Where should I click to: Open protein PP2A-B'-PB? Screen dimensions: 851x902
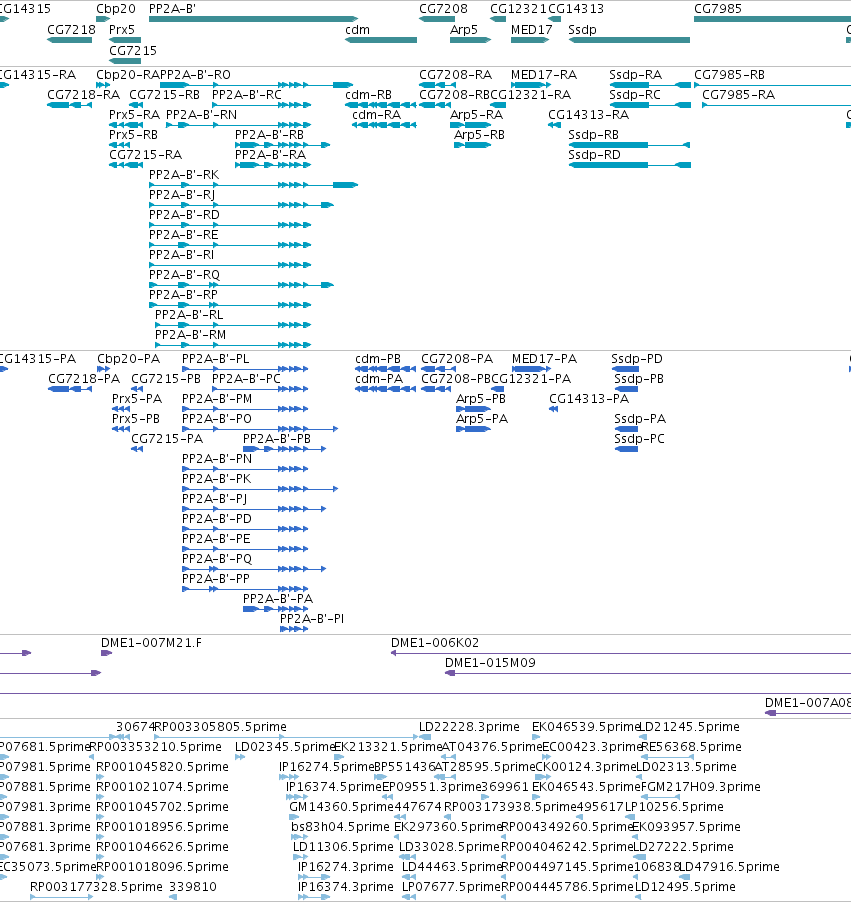click(276, 438)
